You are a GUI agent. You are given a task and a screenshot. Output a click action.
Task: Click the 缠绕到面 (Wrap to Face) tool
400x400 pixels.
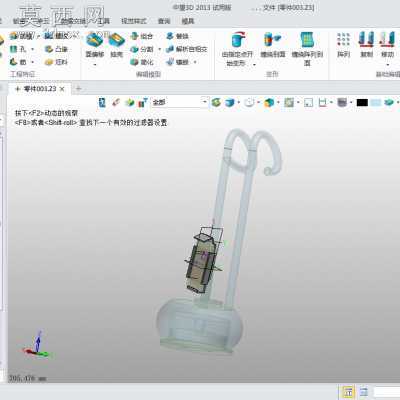273,45
